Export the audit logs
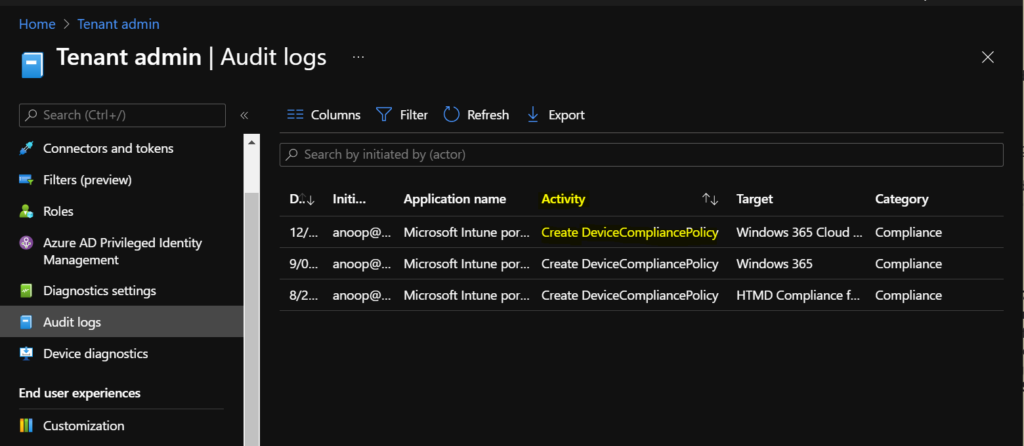The image size is (1024, 446). [x=556, y=115]
